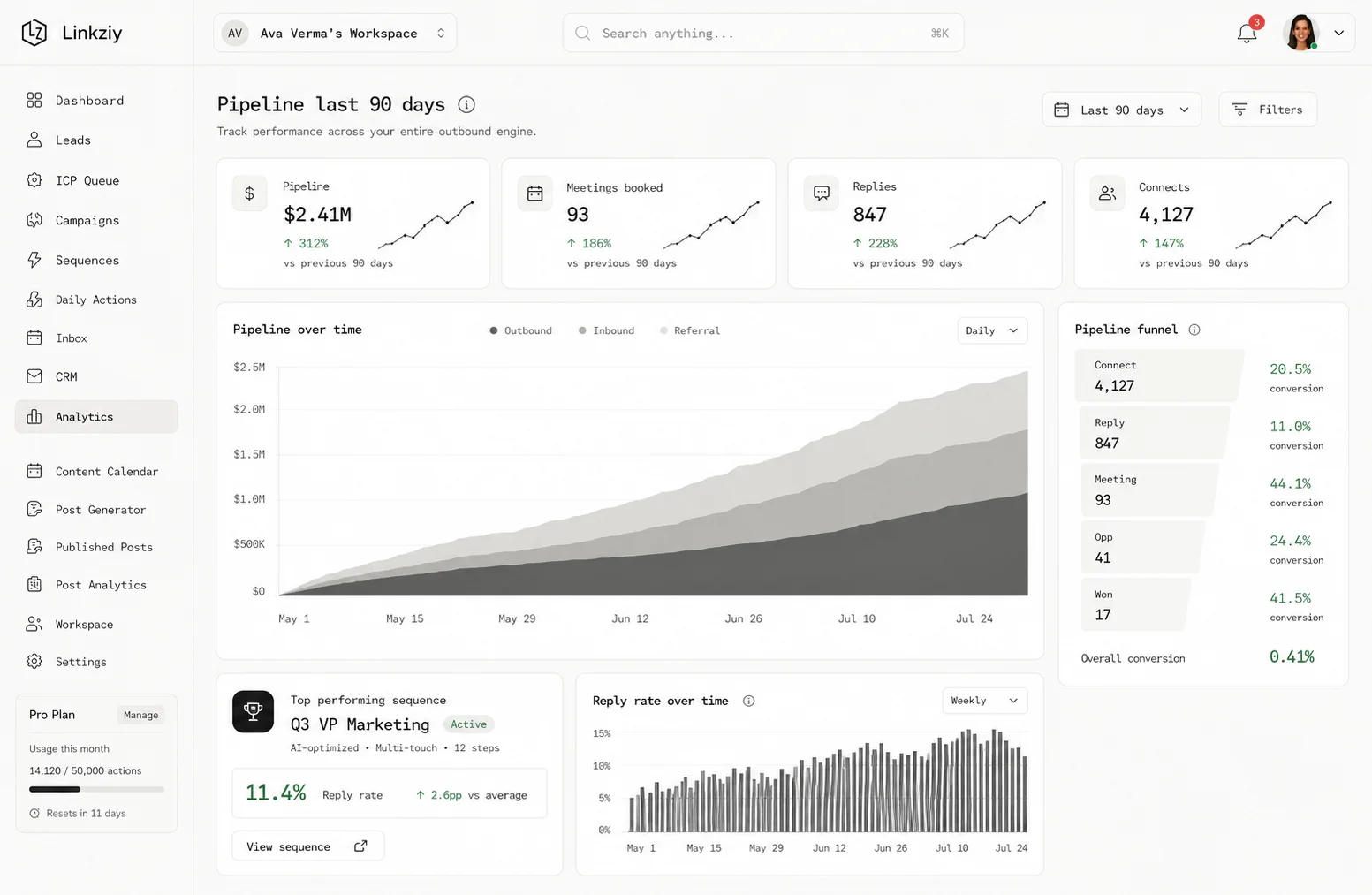The height and width of the screenshot is (895, 1372).
Task: Click the AV workspace avatar badge
Action: [235, 34]
